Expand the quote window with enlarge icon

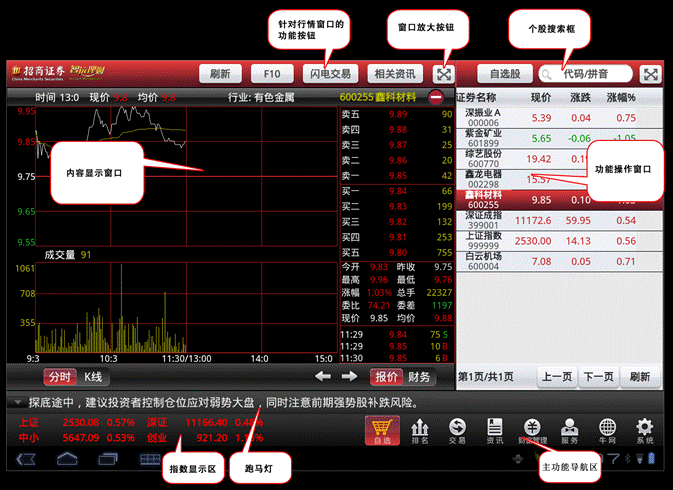coord(443,74)
